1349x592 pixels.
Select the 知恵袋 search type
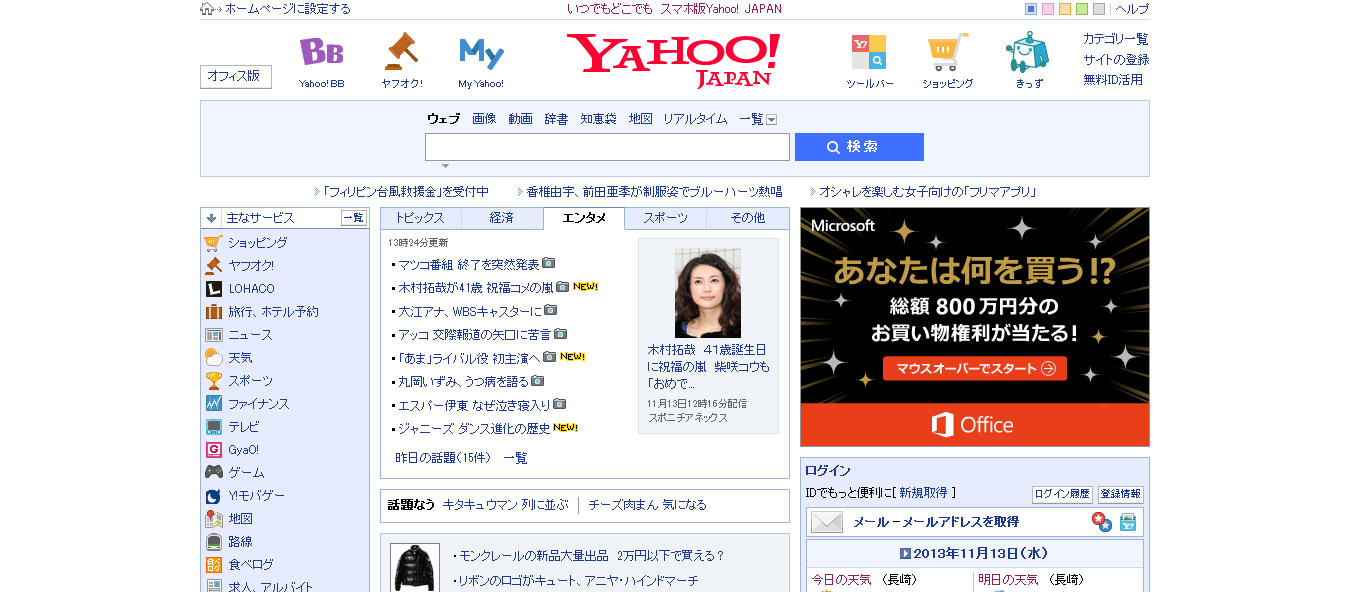click(x=598, y=119)
